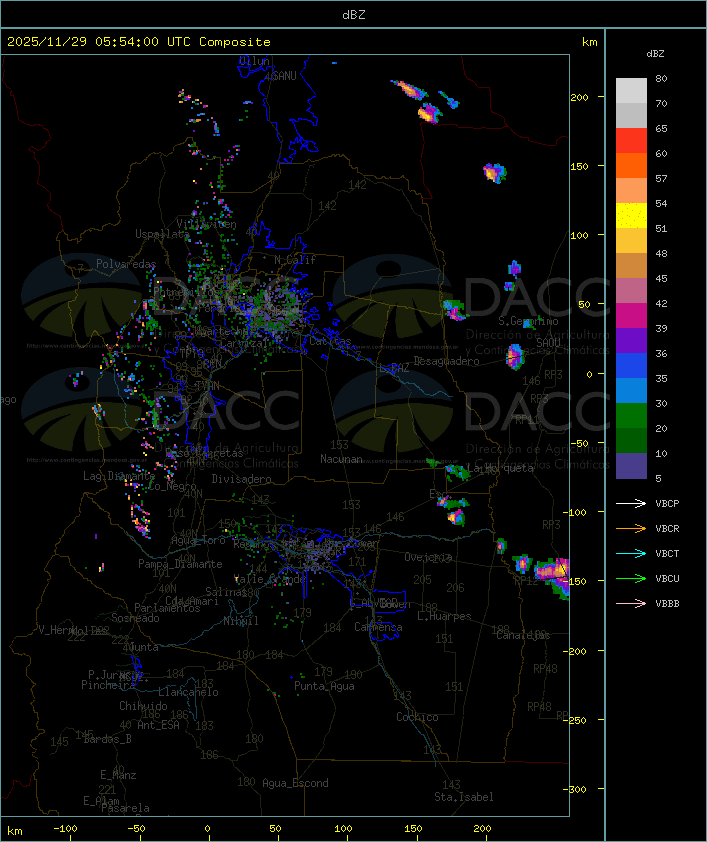This screenshot has height=842, width=707.
Task: Select the light gray 70-80 dBZ swatch
Action: (x=631, y=90)
